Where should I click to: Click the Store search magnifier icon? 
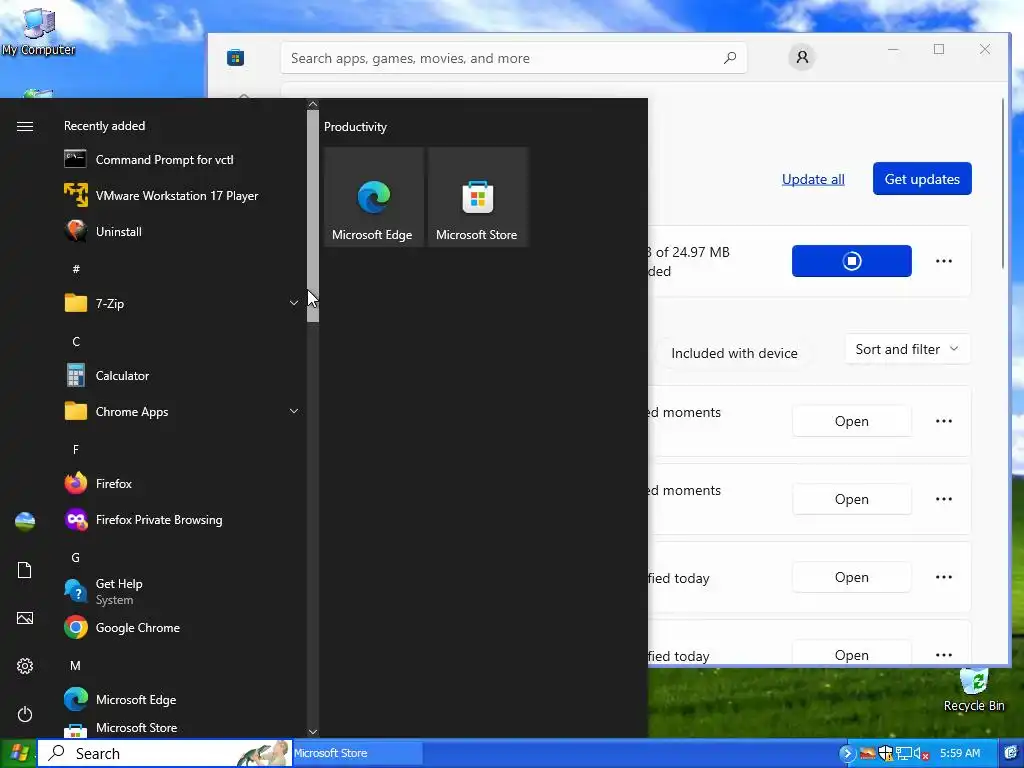coord(729,57)
